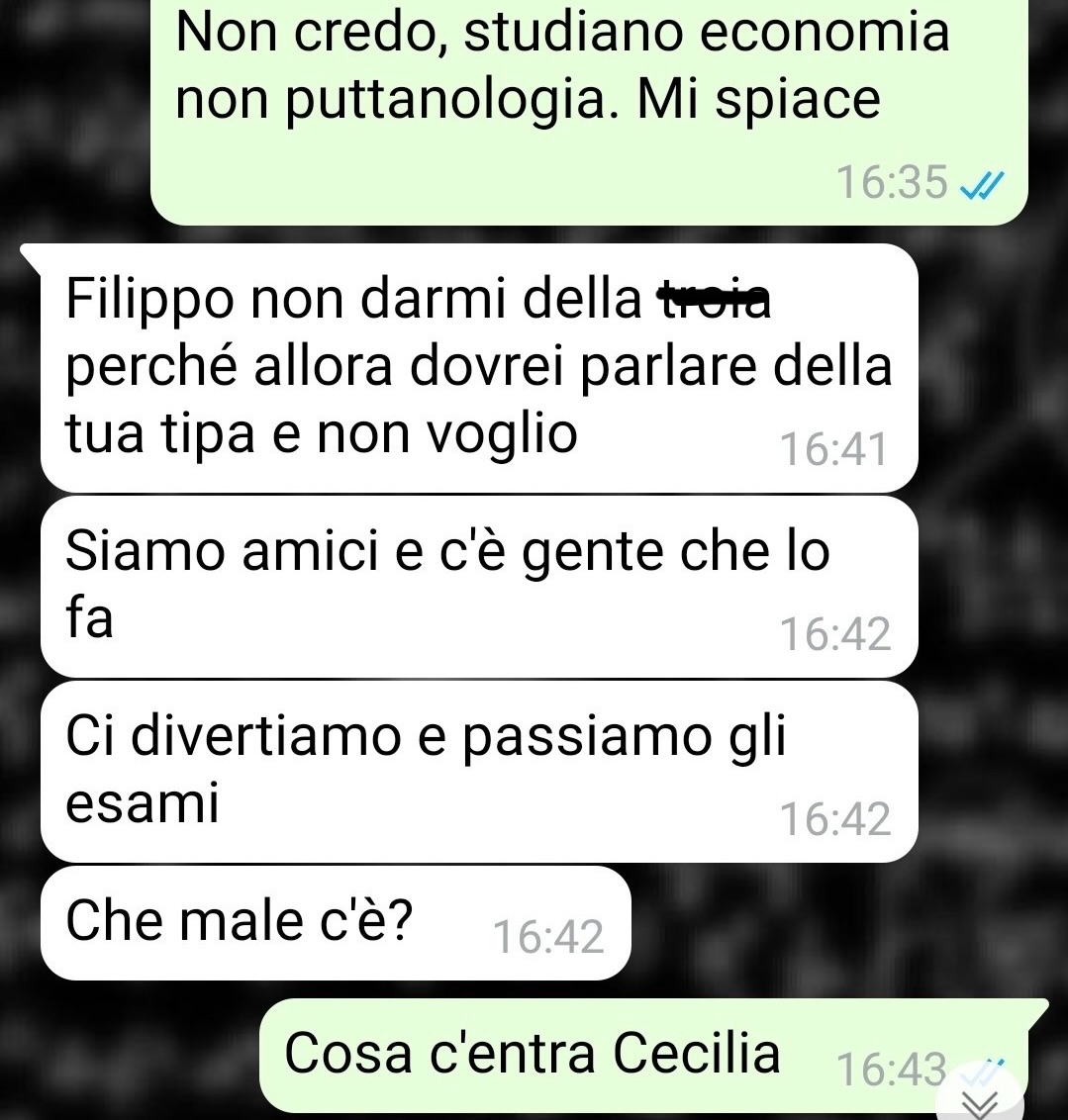The image size is (1068, 1120).
Task: Tap the name 'Cecilia' in the last bubble
Action: pos(697,1053)
